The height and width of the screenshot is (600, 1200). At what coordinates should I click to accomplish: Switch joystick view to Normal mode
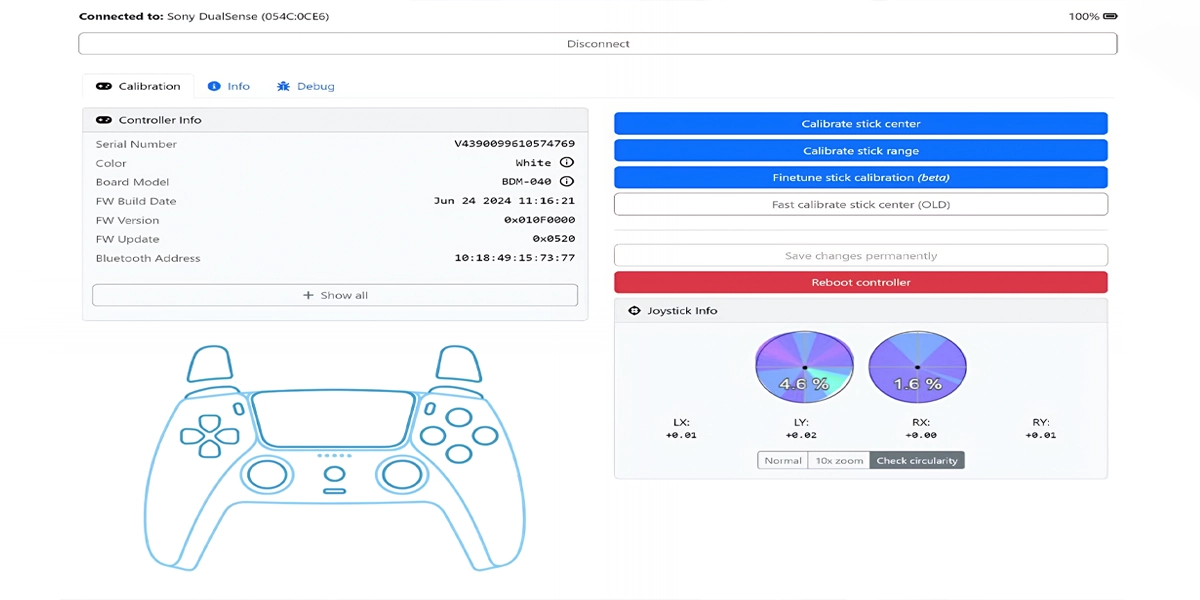coord(782,460)
